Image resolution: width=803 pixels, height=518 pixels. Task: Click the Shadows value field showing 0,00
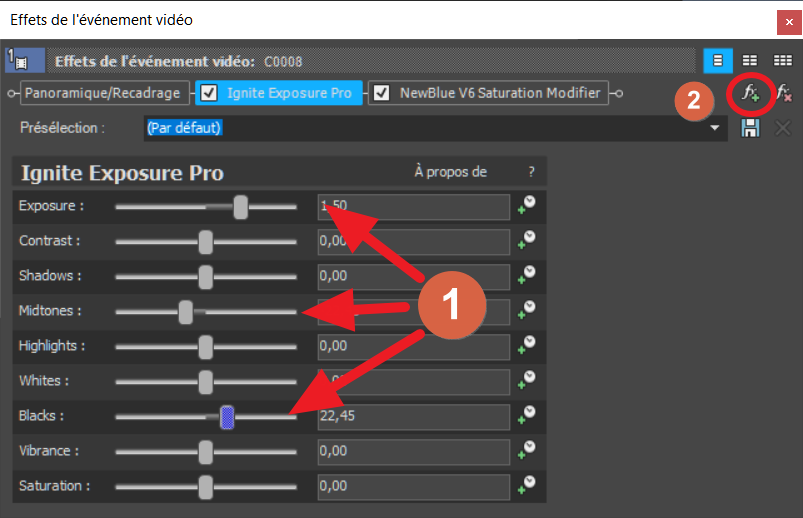click(414, 277)
